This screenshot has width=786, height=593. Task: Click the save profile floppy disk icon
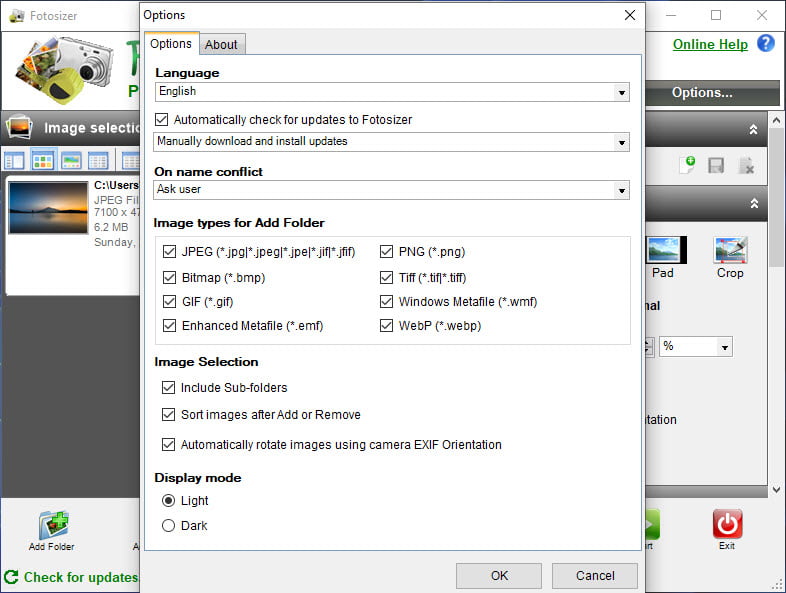[716, 165]
